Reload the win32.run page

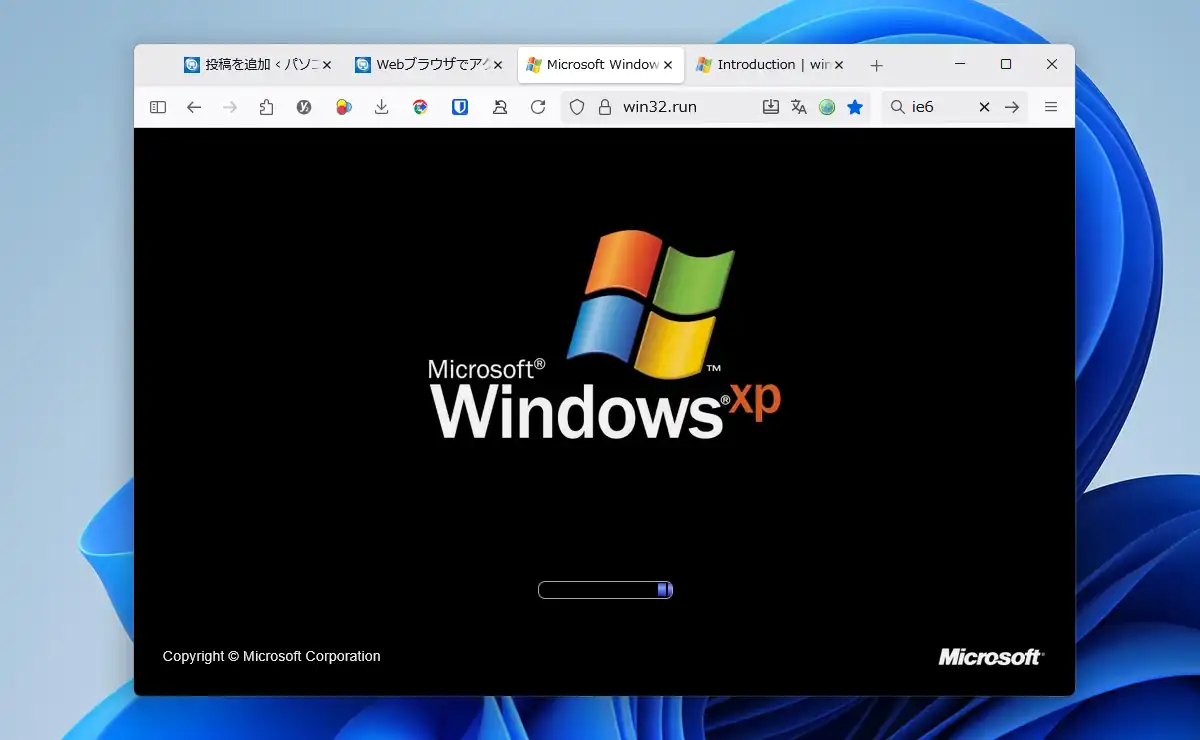pyautogui.click(x=538, y=107)
